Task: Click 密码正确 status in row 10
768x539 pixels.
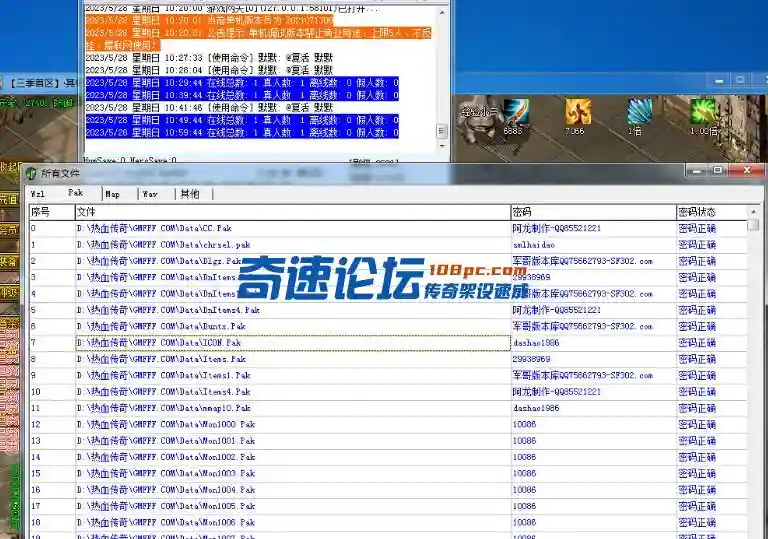Action: pos(697,392)
